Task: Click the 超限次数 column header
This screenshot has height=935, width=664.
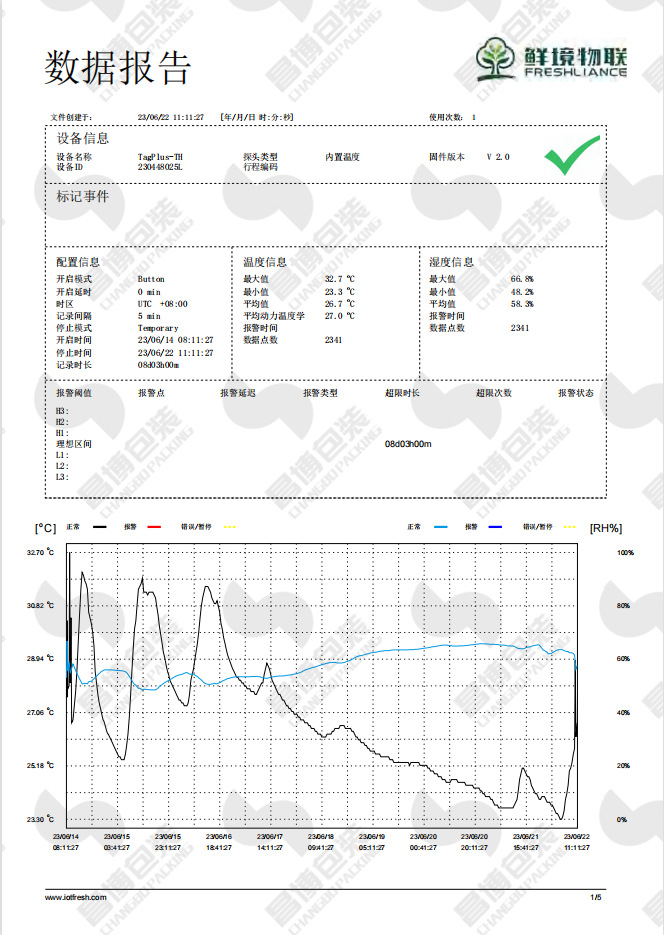Action: click(494, 393)
